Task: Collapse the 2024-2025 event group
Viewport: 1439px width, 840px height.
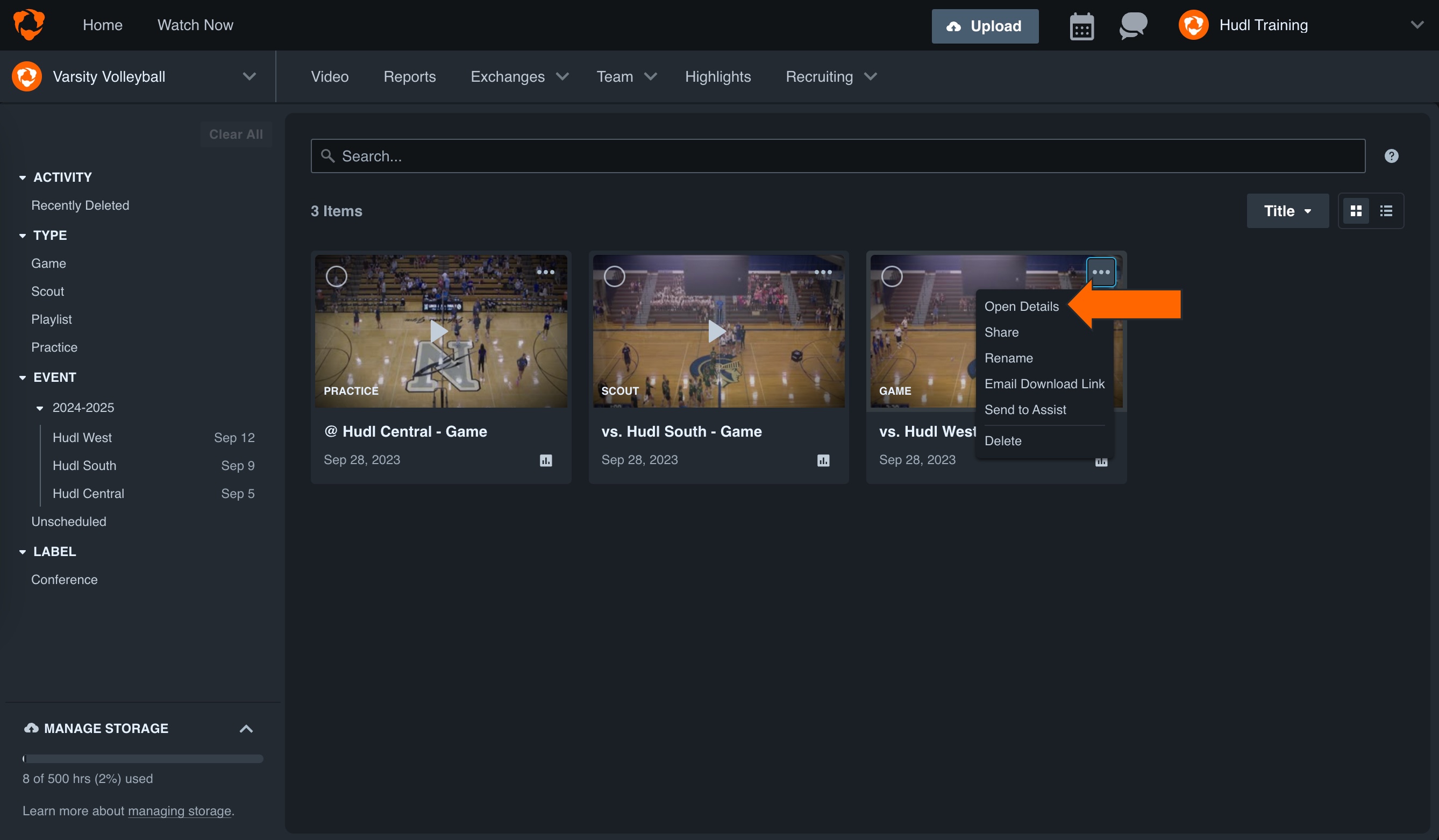Action: click(39, 408)
